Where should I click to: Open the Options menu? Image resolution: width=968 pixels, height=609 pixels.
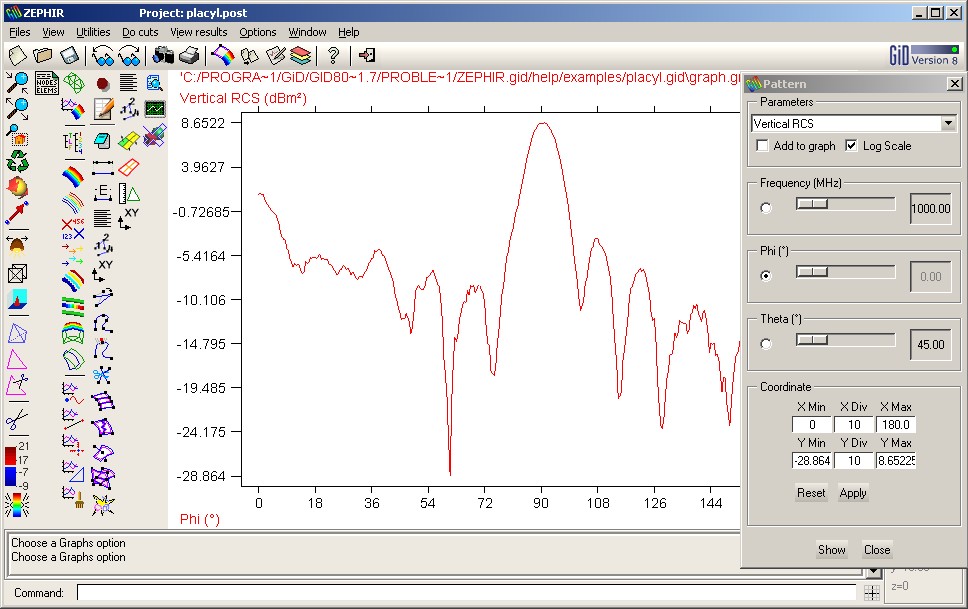(x=257, y=32)
